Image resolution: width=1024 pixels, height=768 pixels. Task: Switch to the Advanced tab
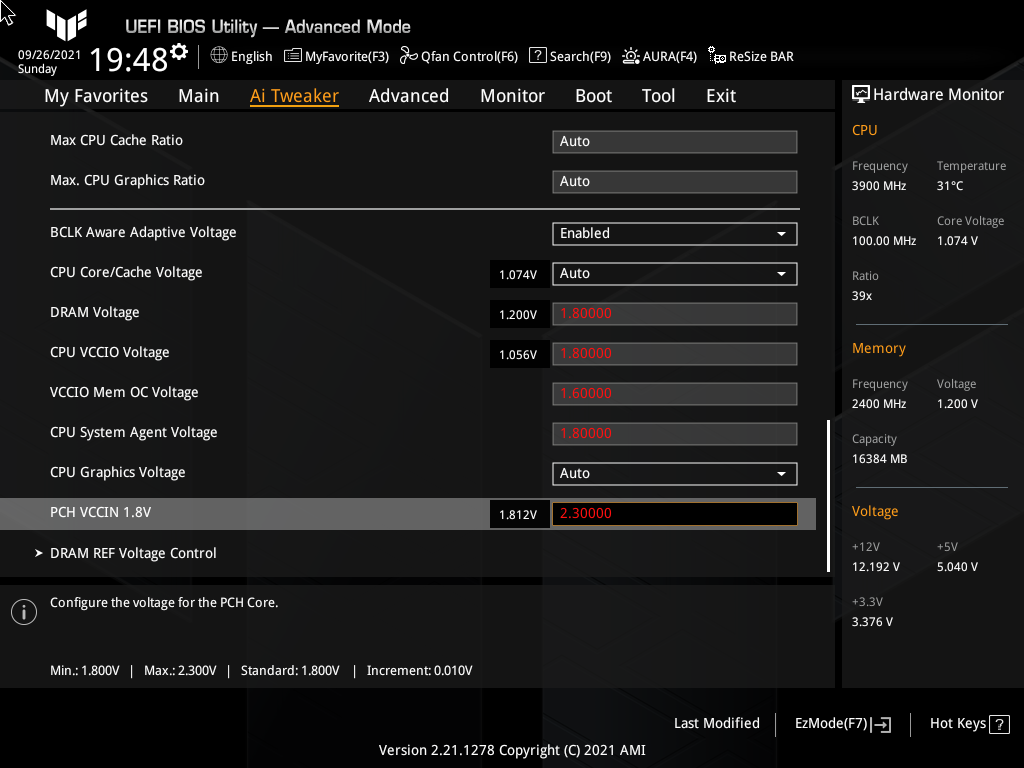click(409, 95)
